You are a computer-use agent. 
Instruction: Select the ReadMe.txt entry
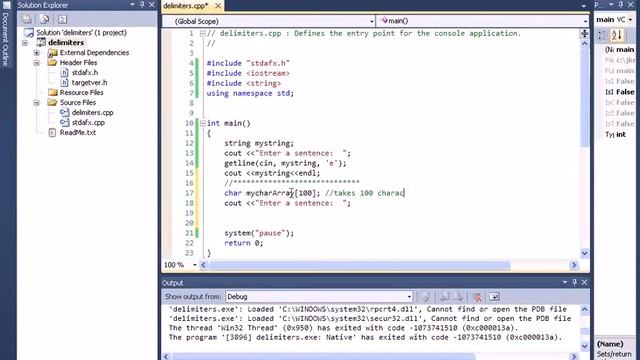(78, 132)
